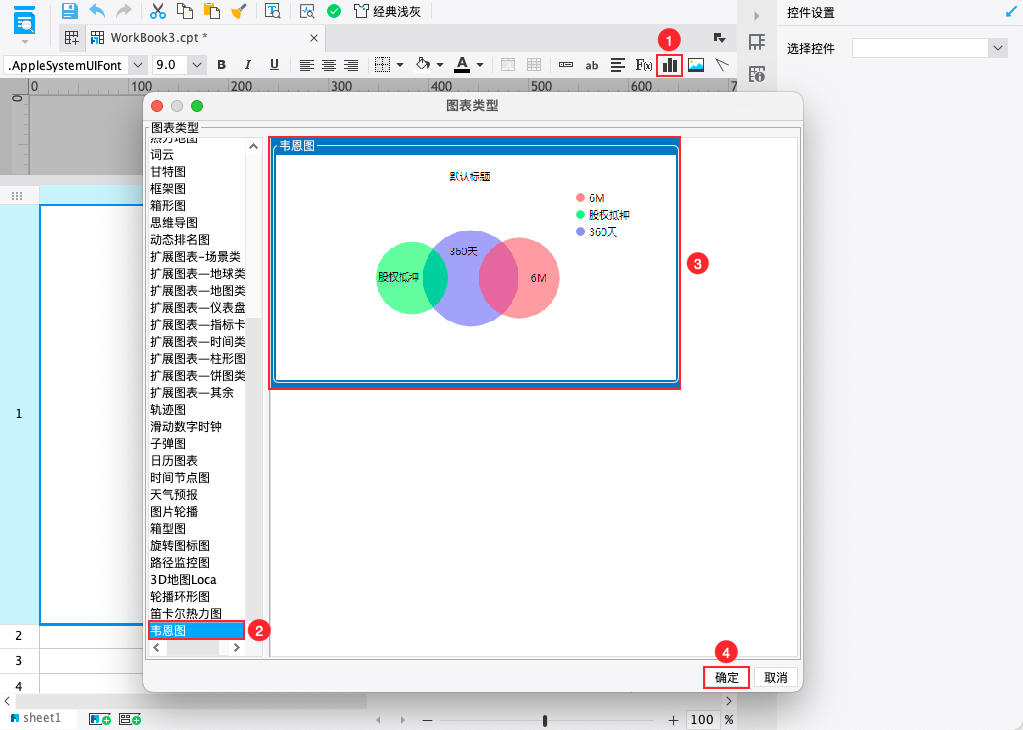Click the merge cells icon

pos(508,65)
